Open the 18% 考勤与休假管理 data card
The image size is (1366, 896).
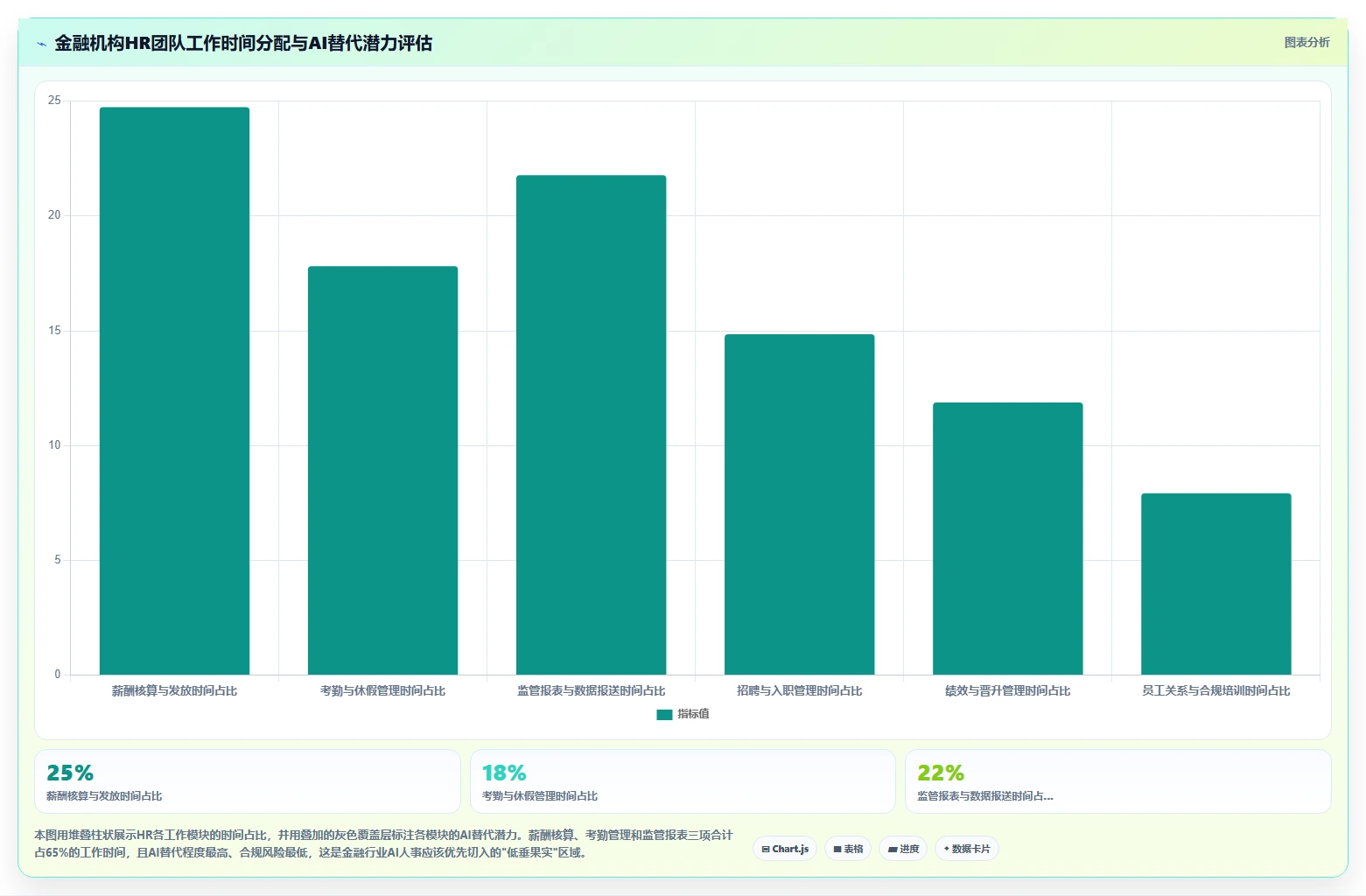tap(683, 781)
